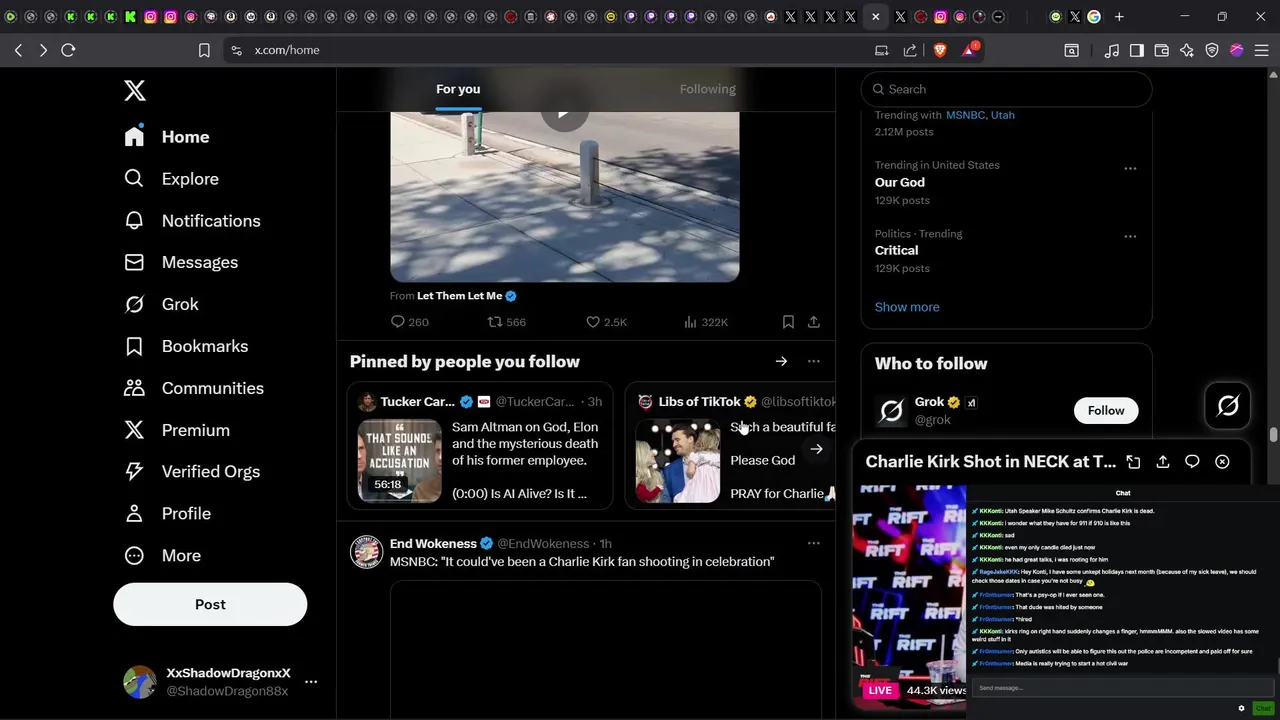This screenshot has height=720, width=1280.
Task: Toggle the browser sidebar panel
Action: coord(1137,50)
